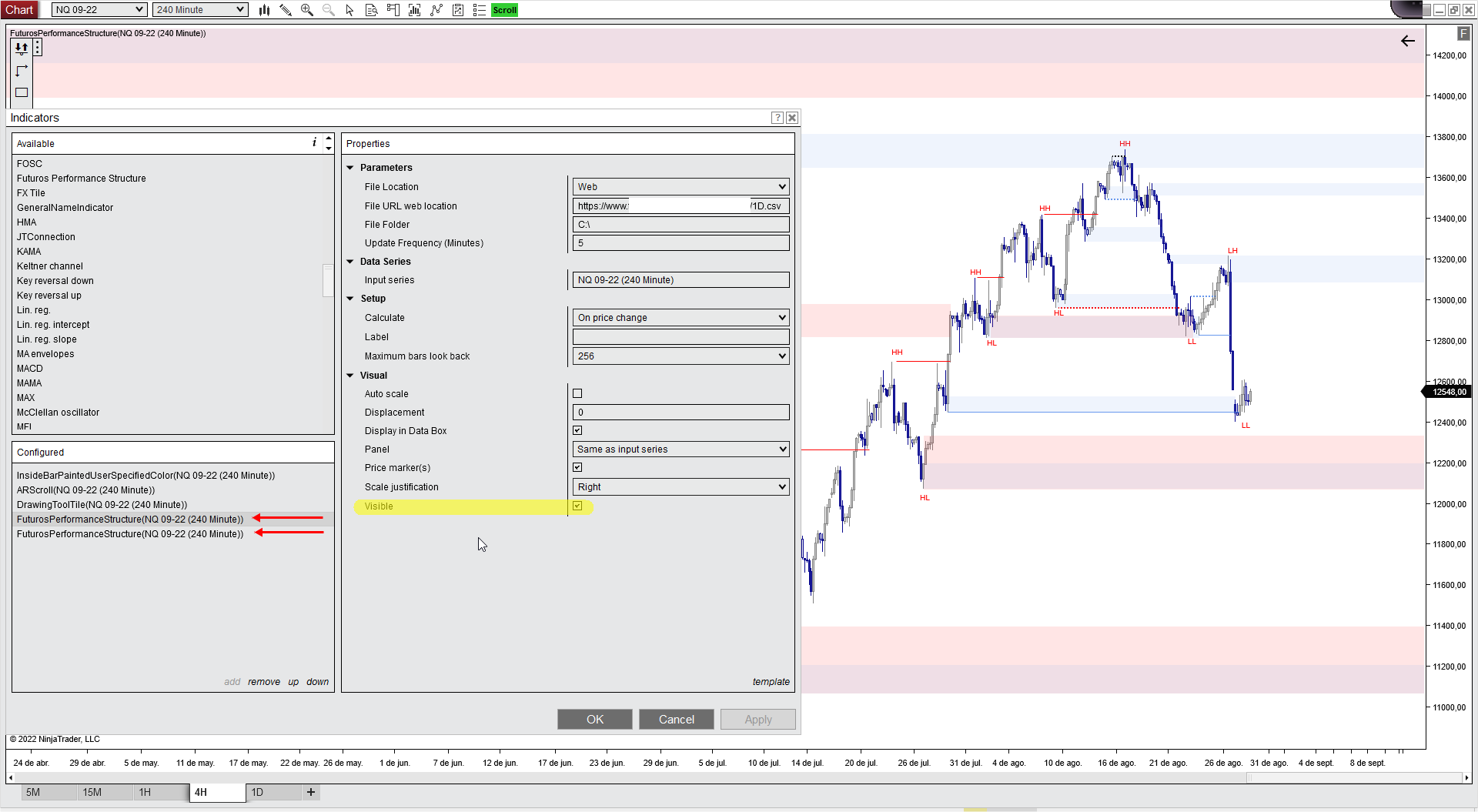The width and height of the screenshot is (1478, 812).
Task: Open the Scale justification dropdown
Action: [x=681, y=487]
